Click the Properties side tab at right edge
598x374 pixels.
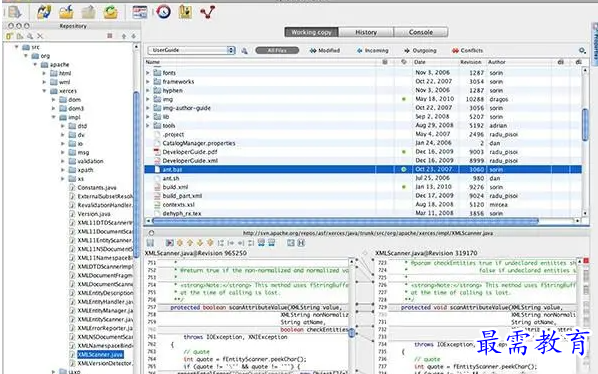pos(595,45)
